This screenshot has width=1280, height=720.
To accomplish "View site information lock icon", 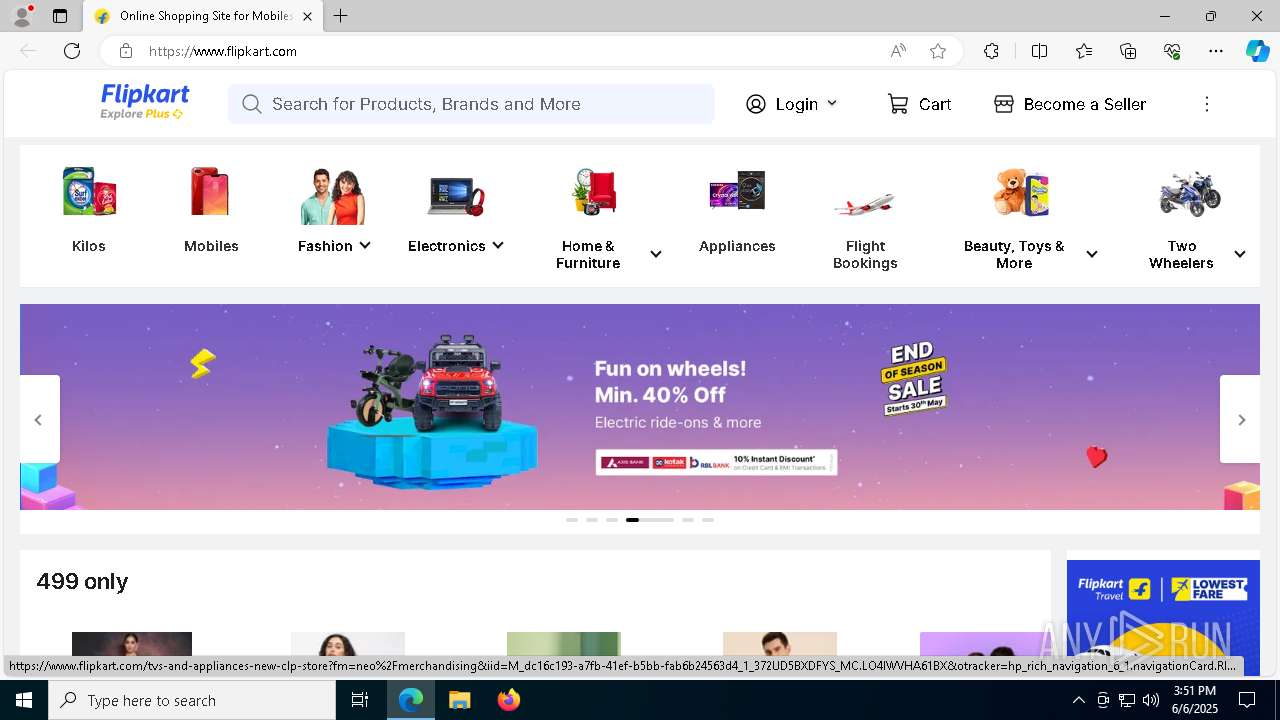I will 125,51.
